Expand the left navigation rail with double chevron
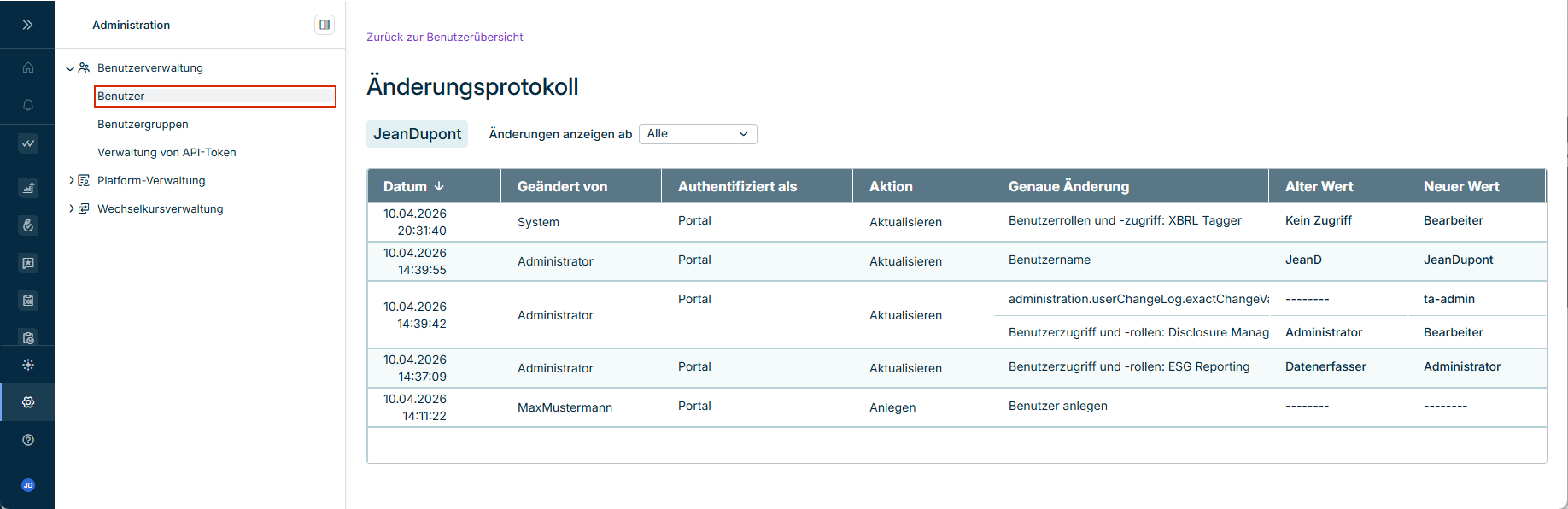1568x509 pixels. point(27,25)
